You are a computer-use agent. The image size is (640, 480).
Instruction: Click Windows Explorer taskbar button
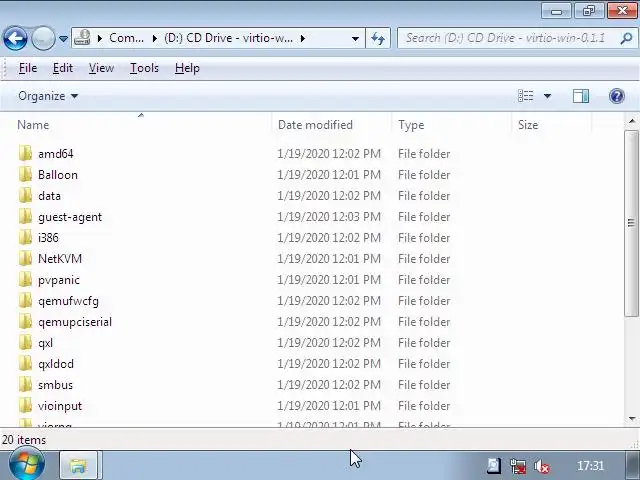click(x=78, y=465)
